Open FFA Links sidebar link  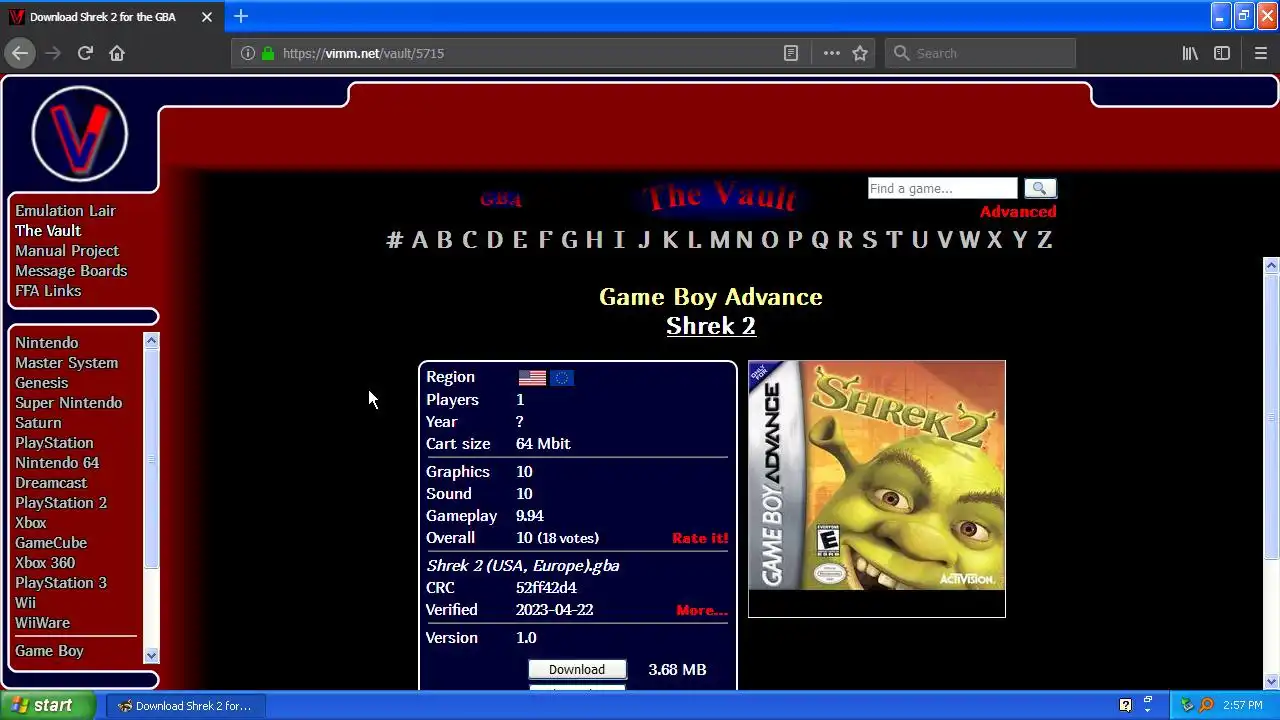[48, 291]
